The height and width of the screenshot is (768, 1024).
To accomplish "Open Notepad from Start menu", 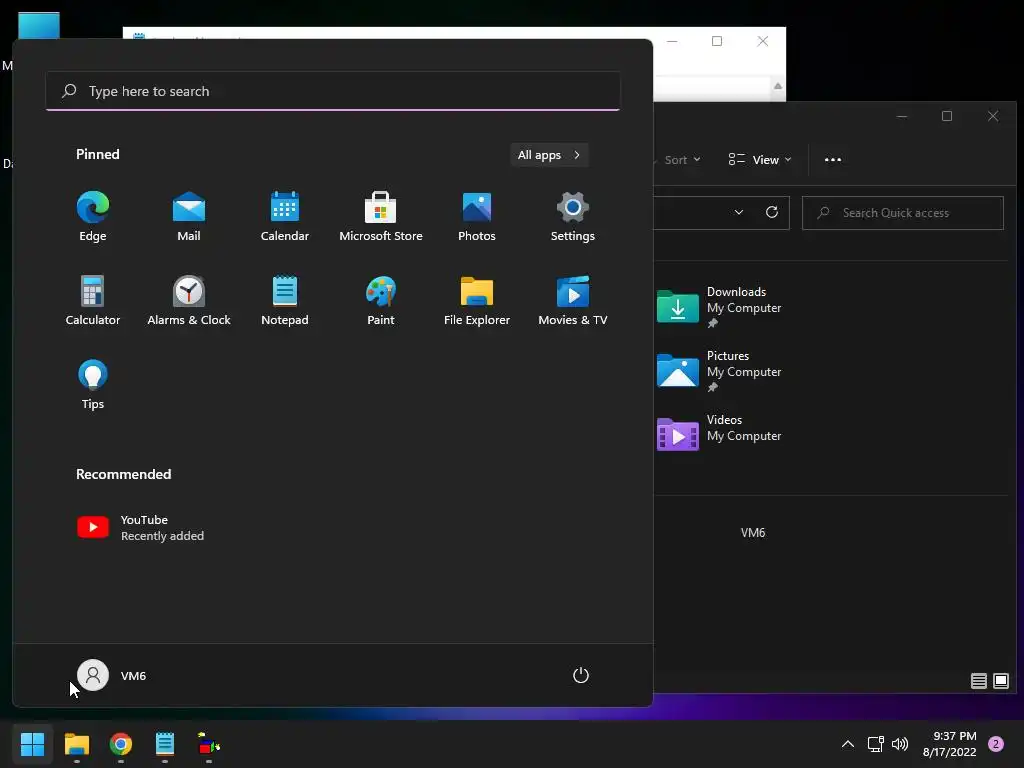I will tap(285, 300).
